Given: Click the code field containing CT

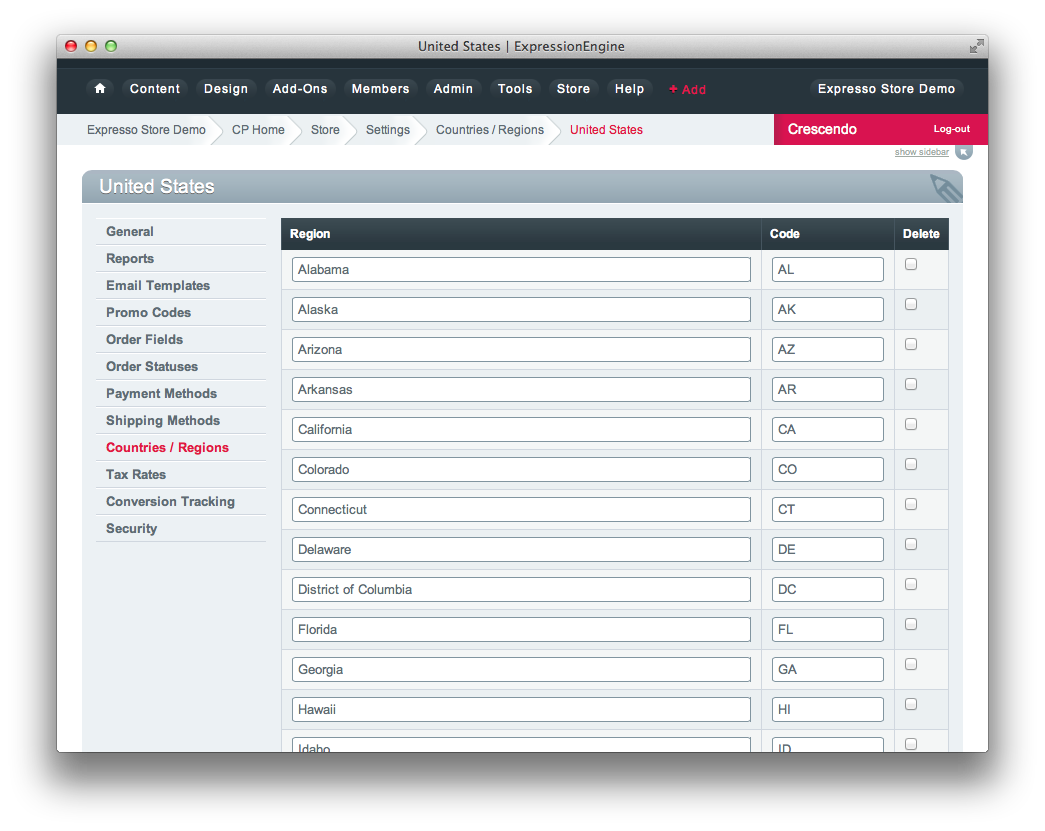Looking at the screenshot, I should (827, 509).
